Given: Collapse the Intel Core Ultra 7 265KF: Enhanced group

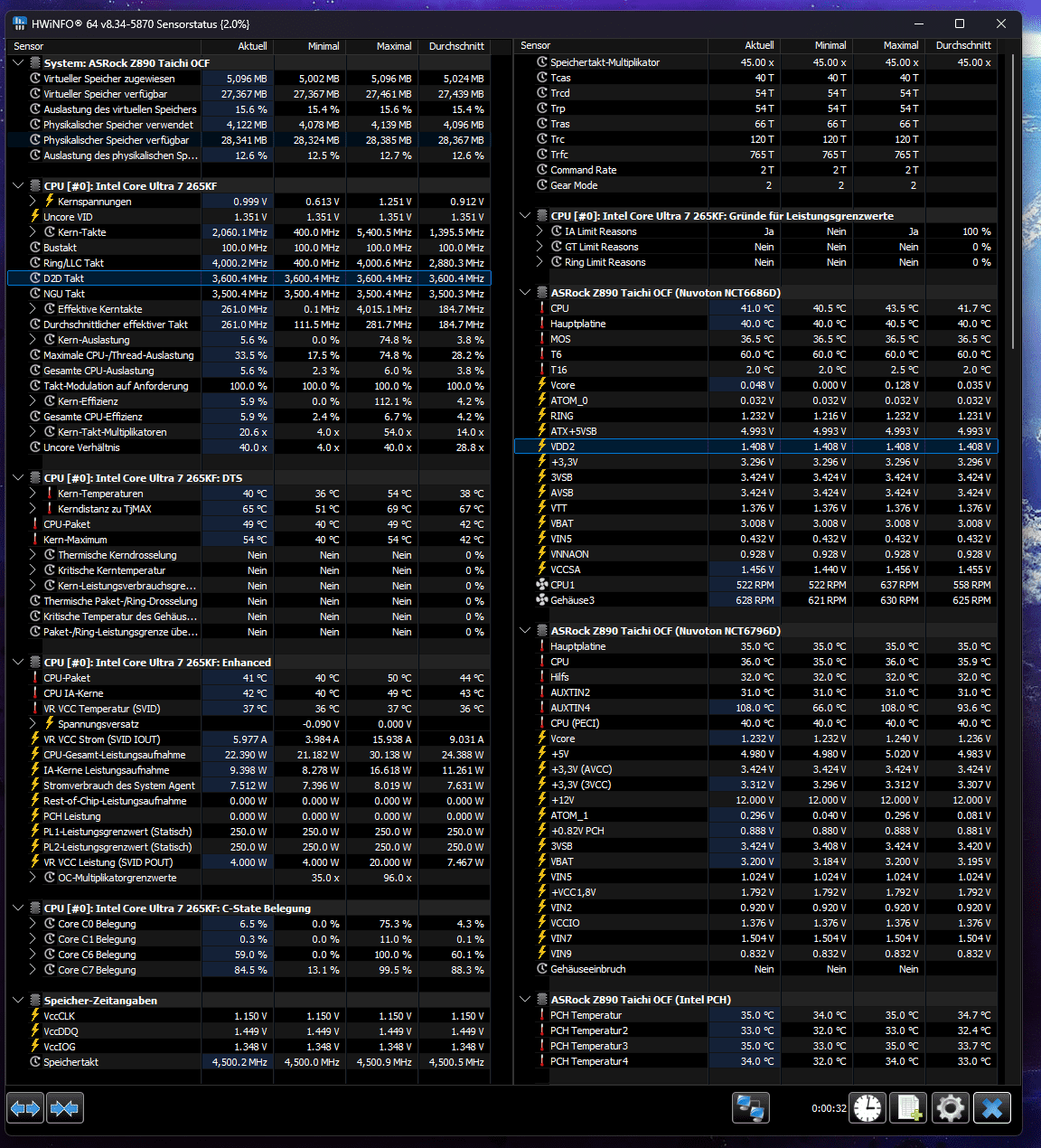Looking at the screenshot, I should pyautogui.click(x=18, y=663).
